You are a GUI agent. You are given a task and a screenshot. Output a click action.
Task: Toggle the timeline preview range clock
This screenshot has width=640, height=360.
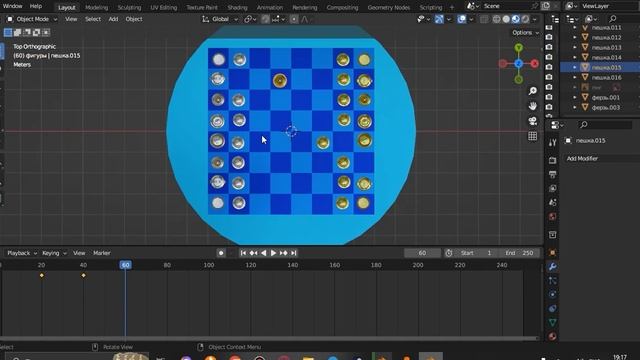pyautogui.click(x=449, y=253)
